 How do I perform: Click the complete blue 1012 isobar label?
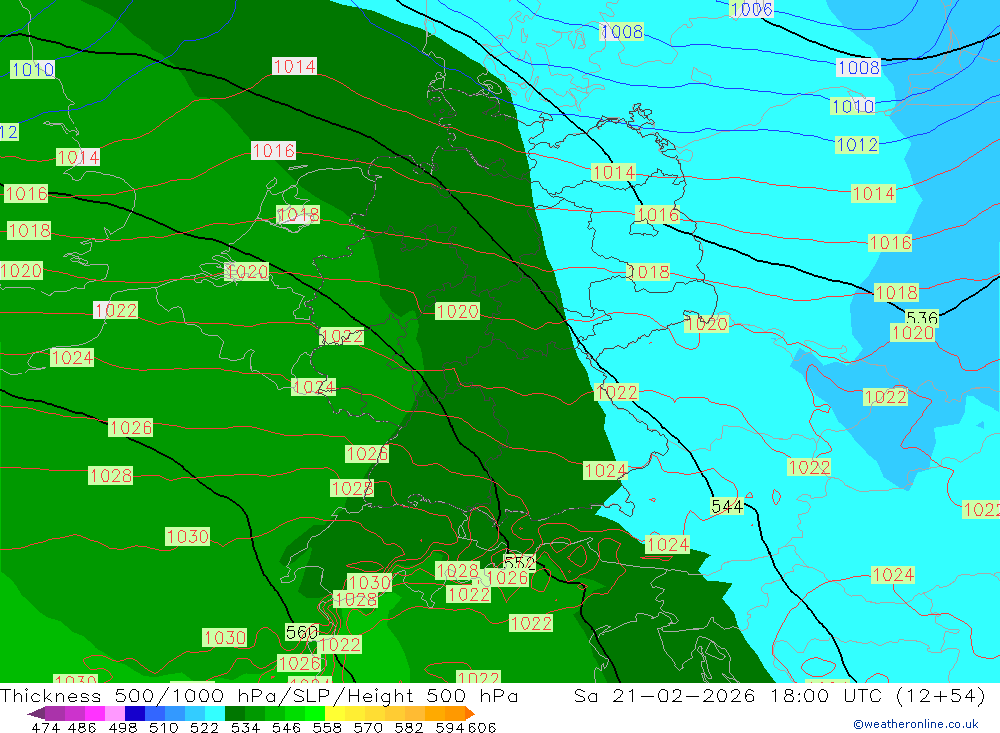(857, 145)
